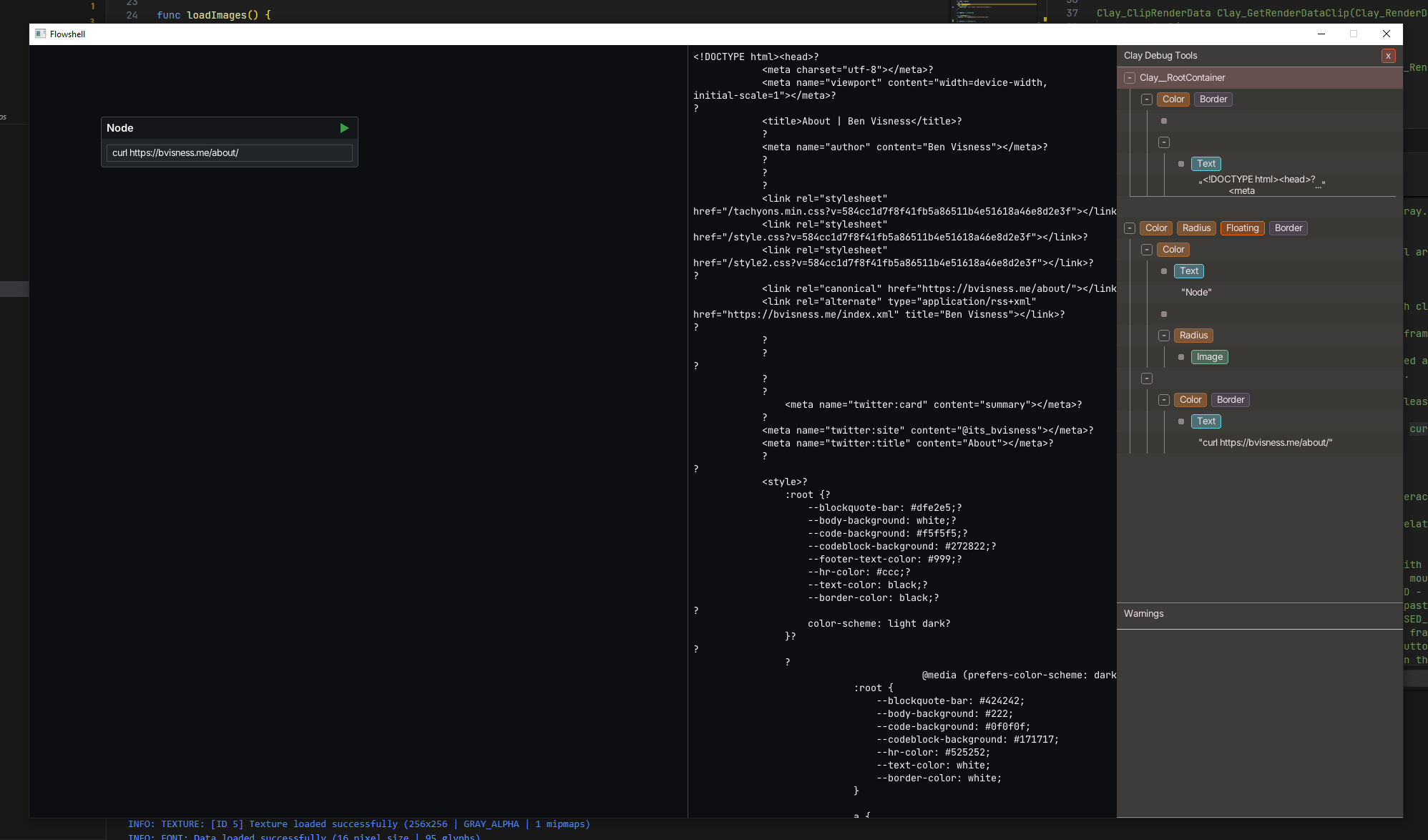Close the Clay Debug Tools panel

tap(1388, 56)
